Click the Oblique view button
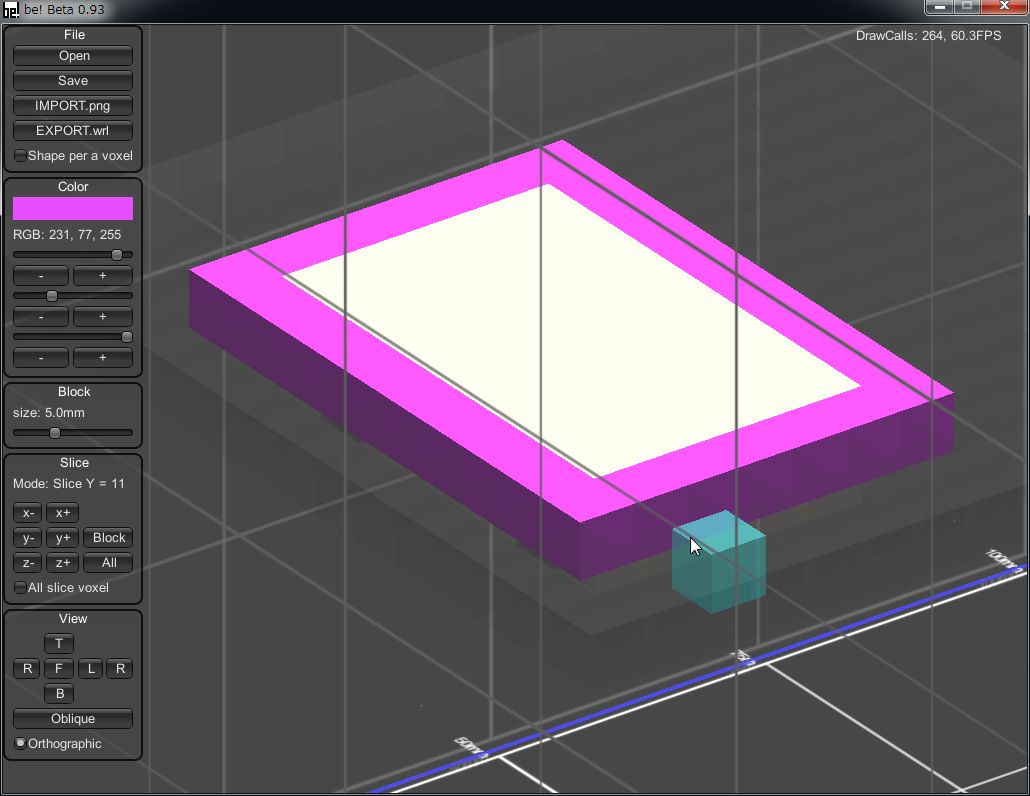This screenshot has width=1030, height=796. click(x=73, y=718)
